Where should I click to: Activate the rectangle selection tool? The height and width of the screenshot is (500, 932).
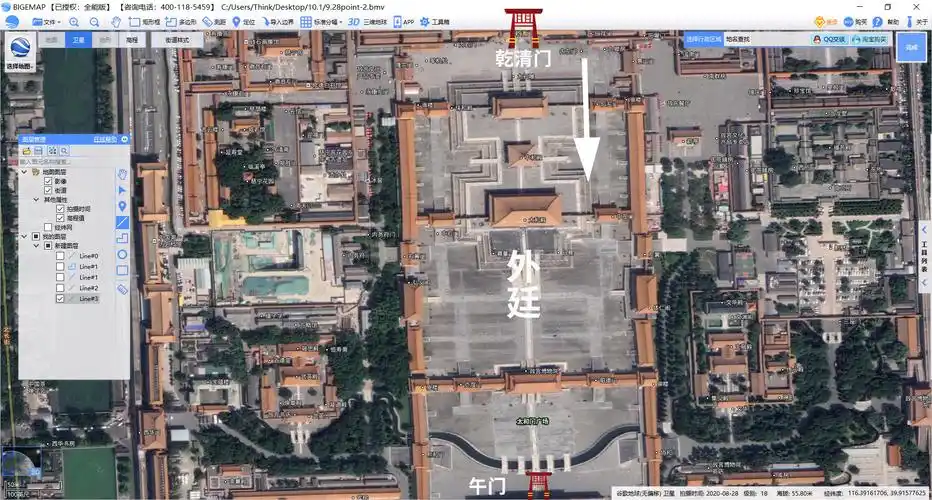145,21
